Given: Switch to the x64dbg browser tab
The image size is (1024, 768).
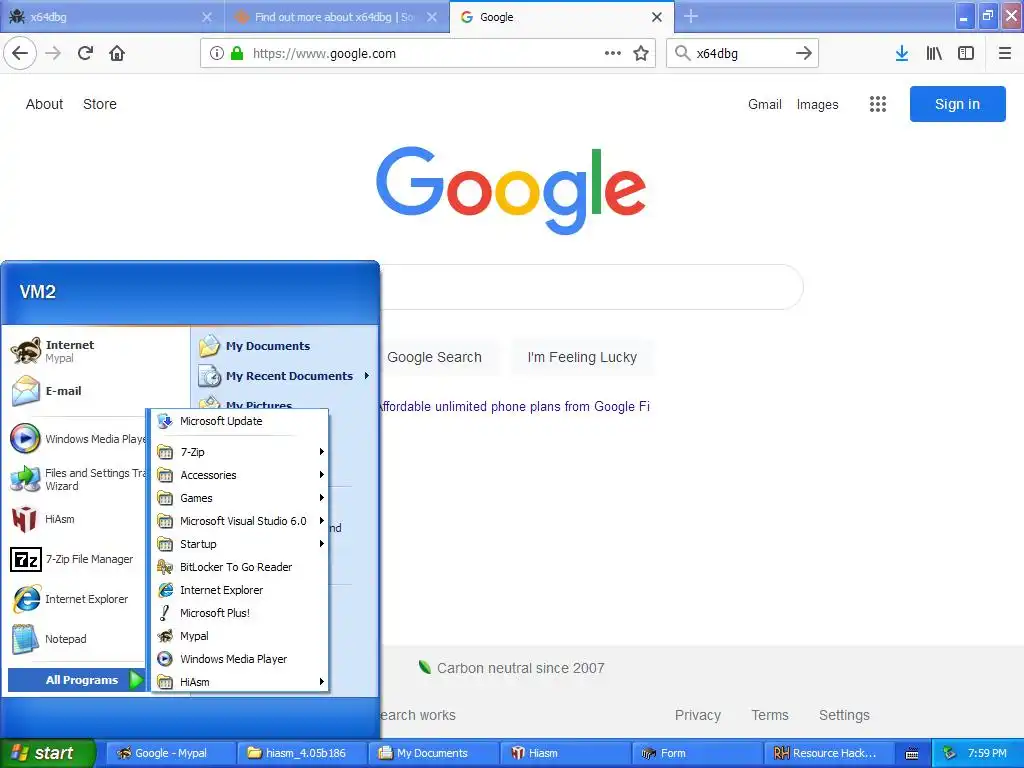Looking at the screenshot, I should tap(112, 17).
